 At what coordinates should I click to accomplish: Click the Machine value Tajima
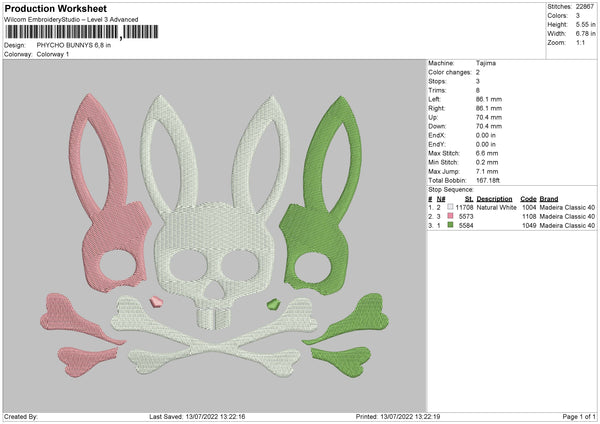[486, 63]
